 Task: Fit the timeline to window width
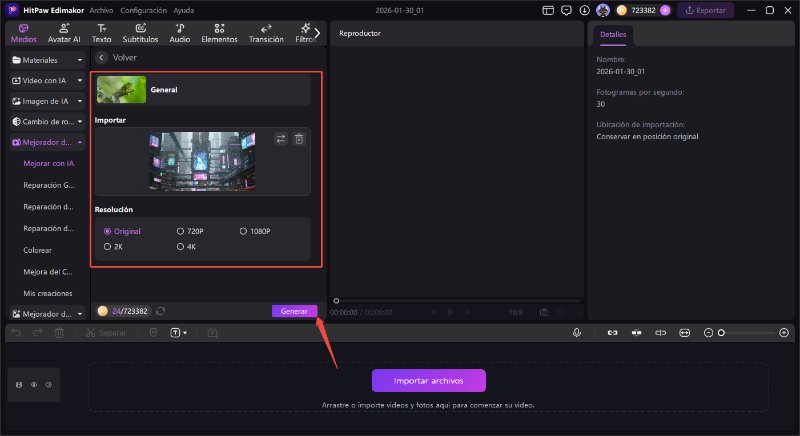[684, 332]
